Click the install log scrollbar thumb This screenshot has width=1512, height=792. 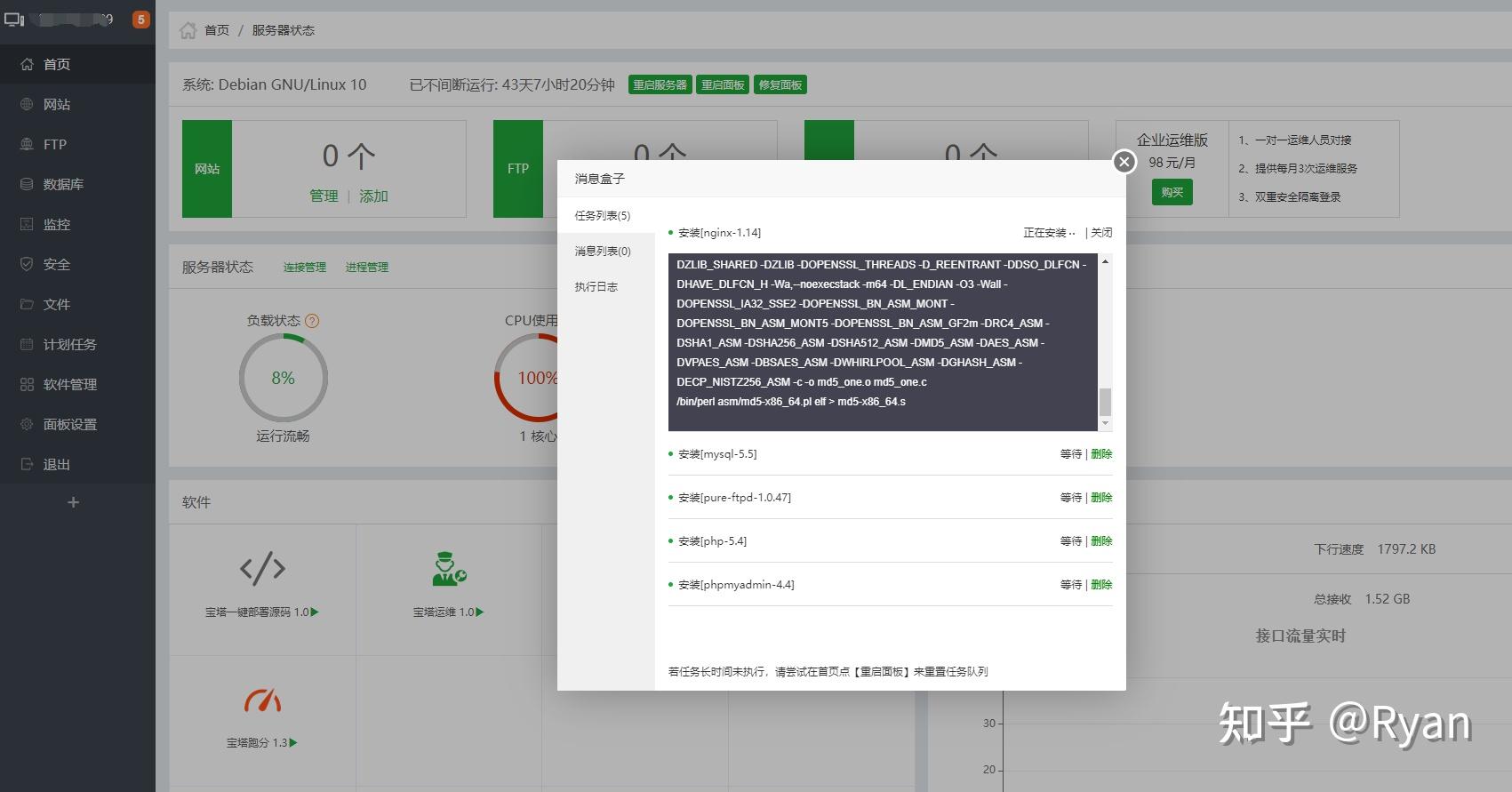coord(1105,402)
